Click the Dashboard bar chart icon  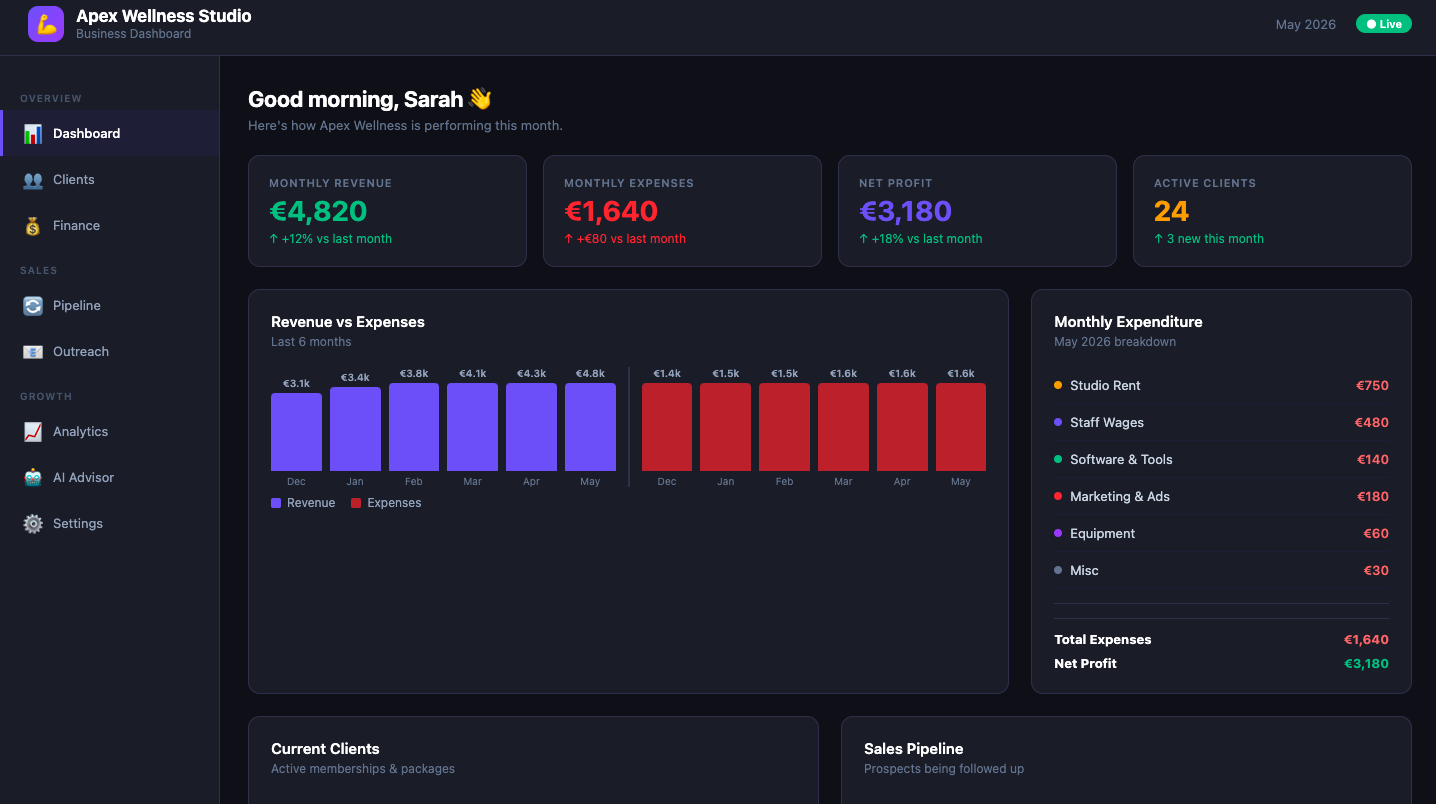(33, 133)
